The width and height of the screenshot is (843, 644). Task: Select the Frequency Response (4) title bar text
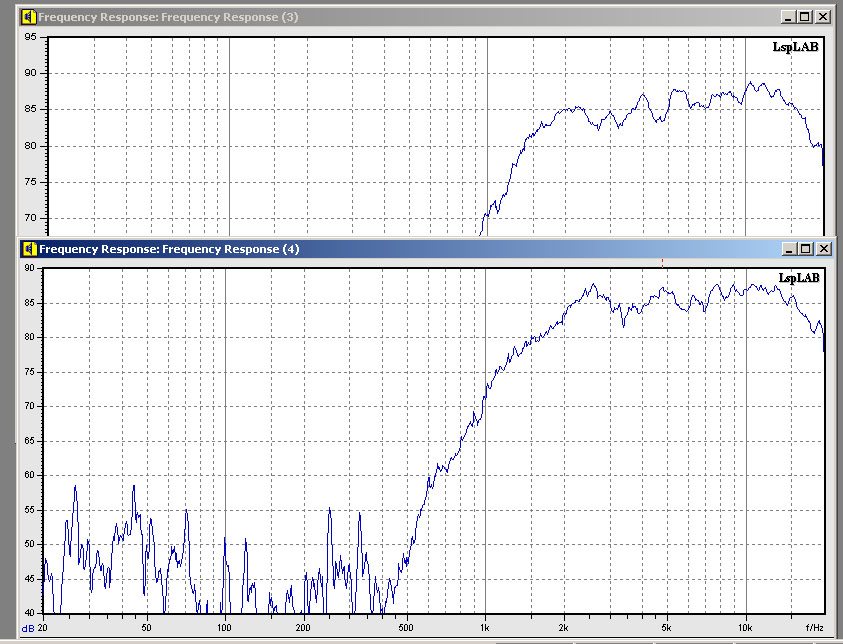tap(169, 249)
